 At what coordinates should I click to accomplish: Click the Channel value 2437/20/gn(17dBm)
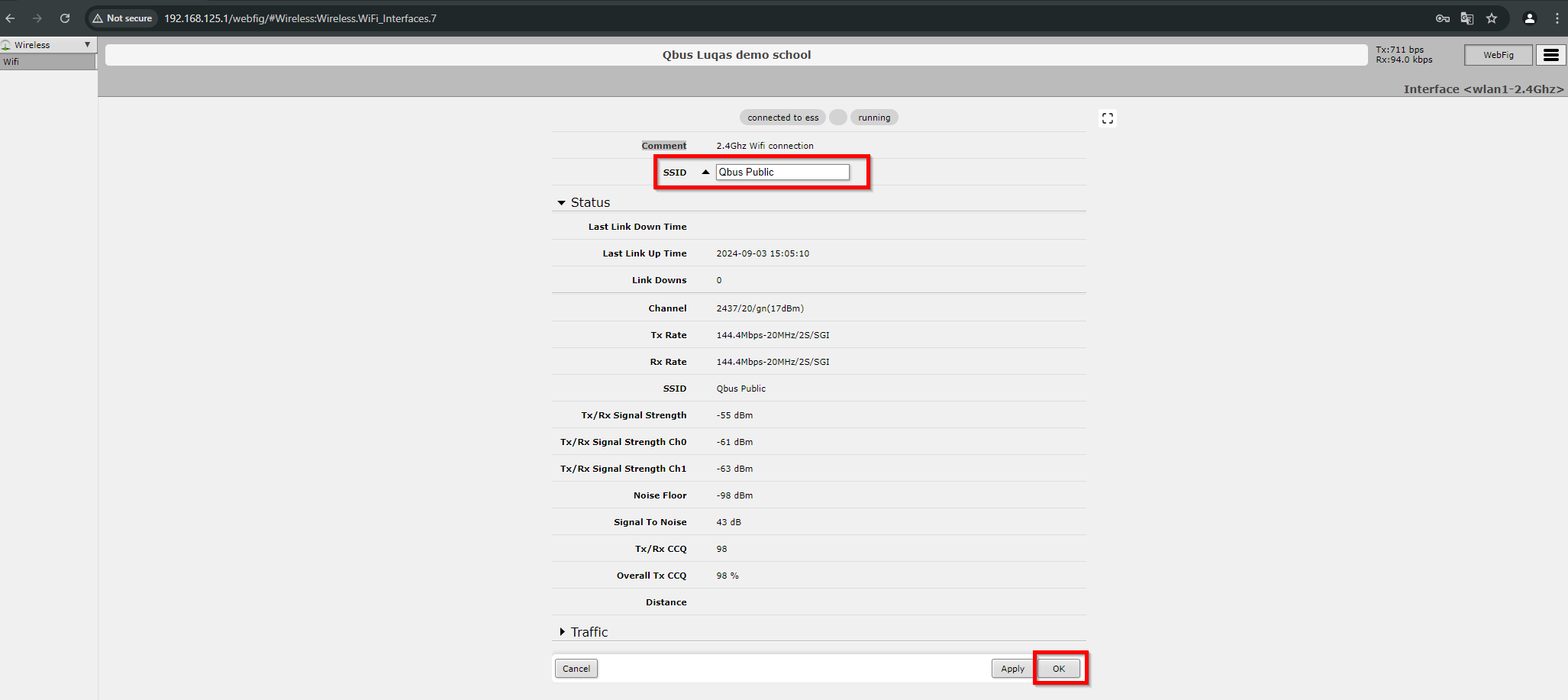coord(760,308)
